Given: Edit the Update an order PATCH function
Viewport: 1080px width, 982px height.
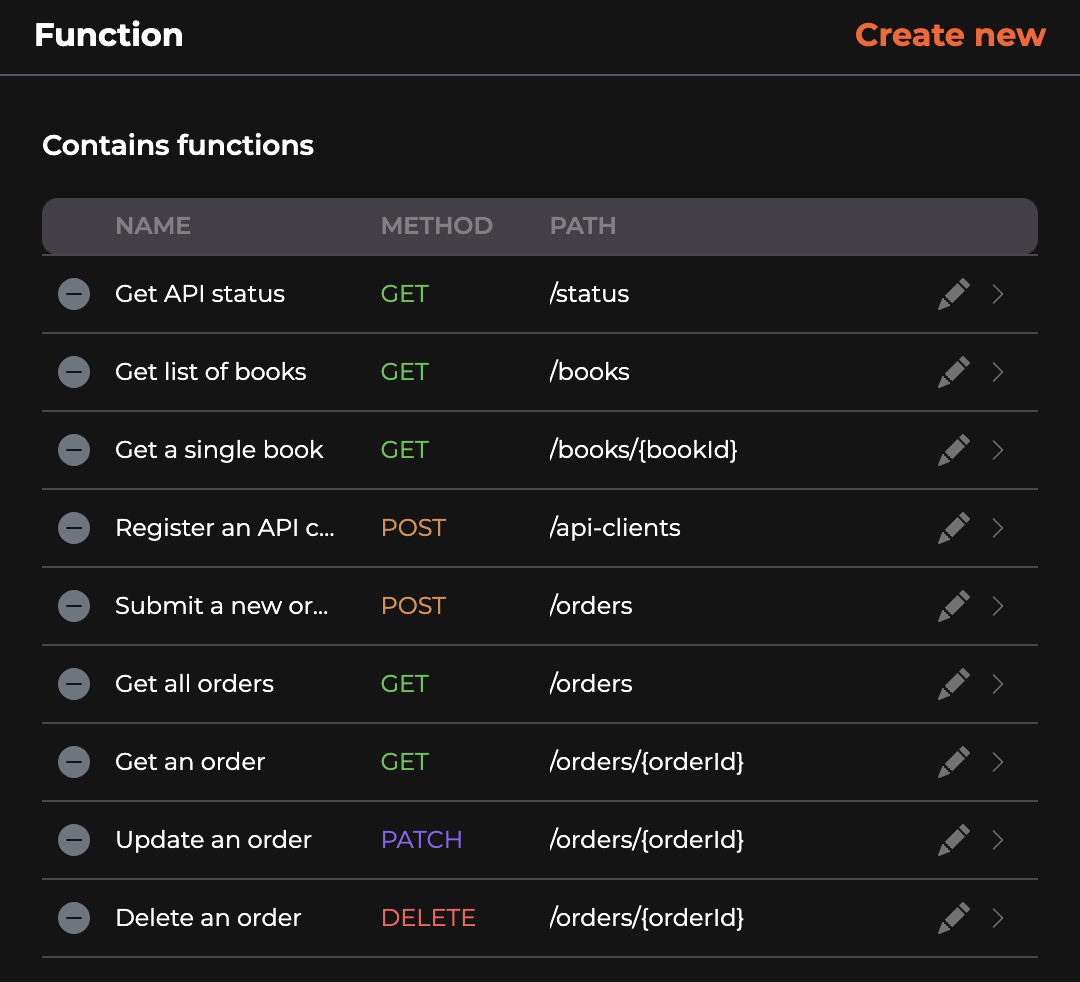Looking at the screenshot, I should point(954,840).
